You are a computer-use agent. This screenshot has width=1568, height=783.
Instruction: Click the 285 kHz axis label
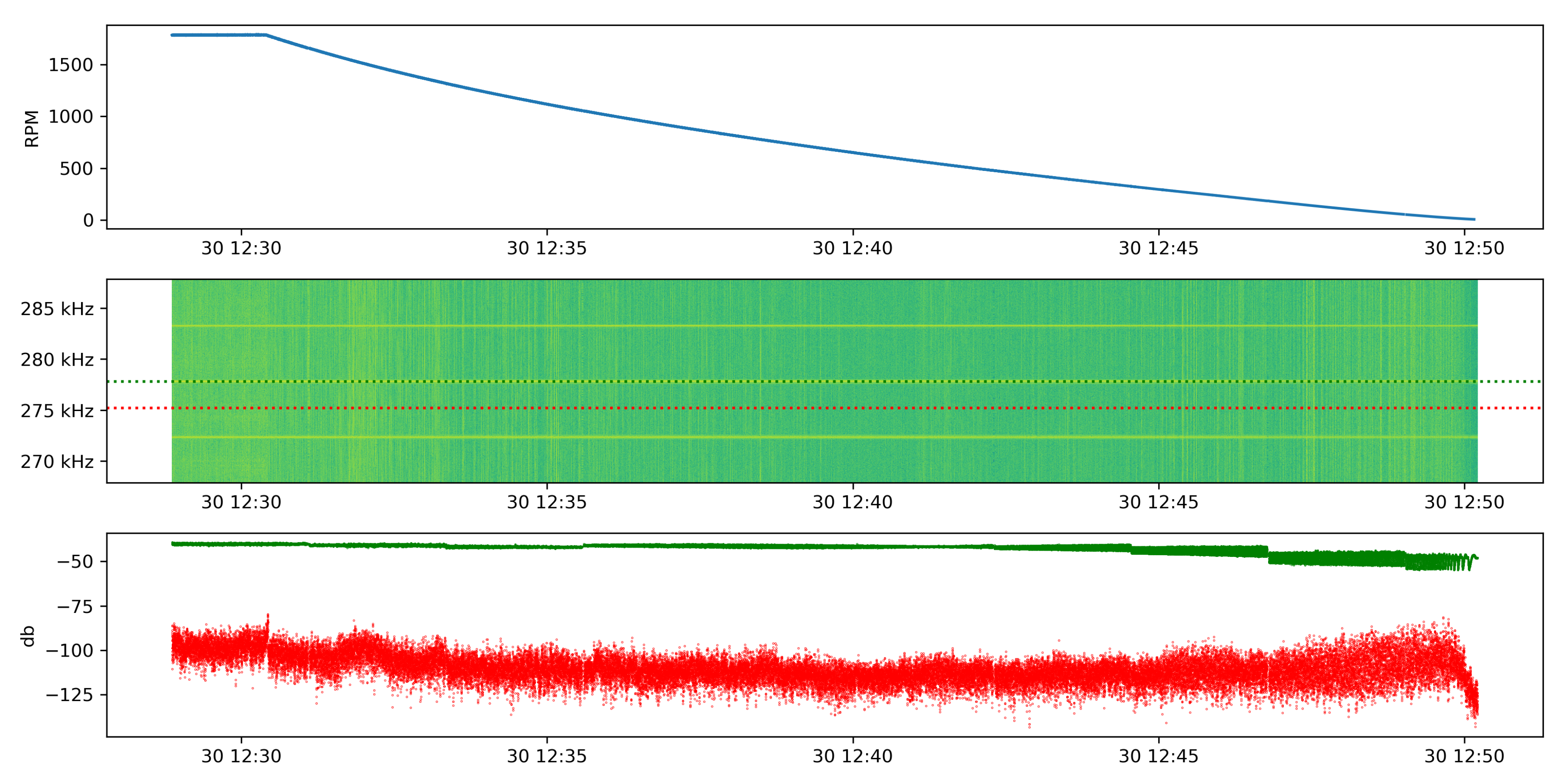pyautogui.click(x=57, y=309)
